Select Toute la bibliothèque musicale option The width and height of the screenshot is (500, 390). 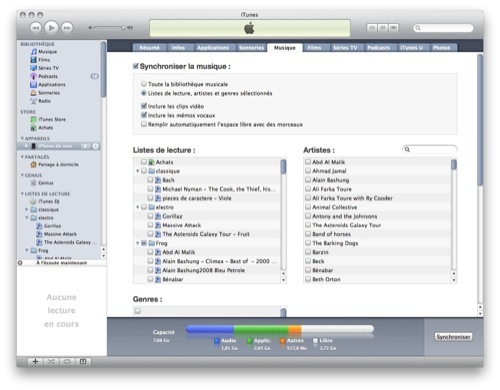[144, 84]
